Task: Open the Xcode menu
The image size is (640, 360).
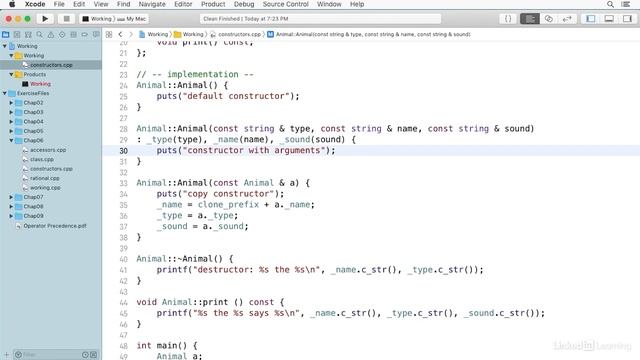Action: [x=35, y=4]
